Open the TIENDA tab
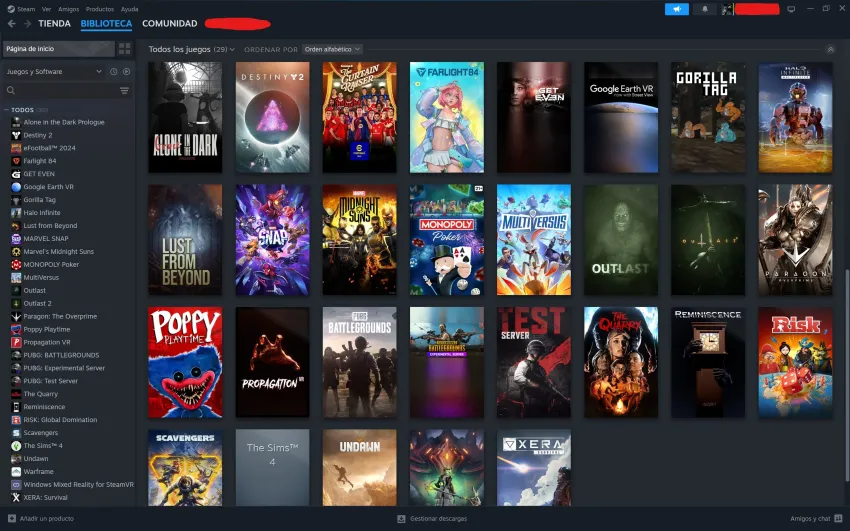Viewport: 850px width, 531px height. [x=54, y=23]
